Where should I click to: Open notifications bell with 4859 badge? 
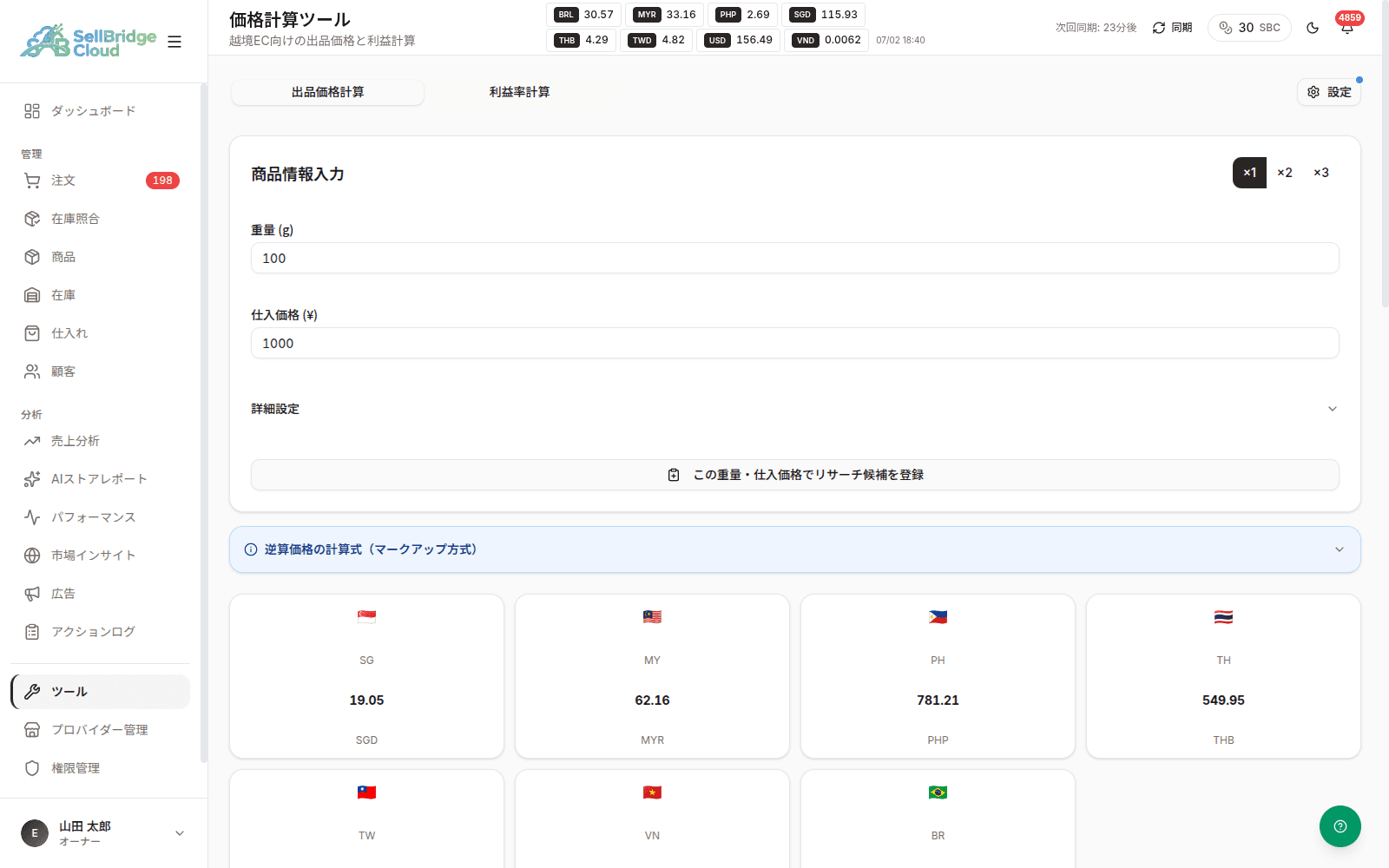[1347, 28]
